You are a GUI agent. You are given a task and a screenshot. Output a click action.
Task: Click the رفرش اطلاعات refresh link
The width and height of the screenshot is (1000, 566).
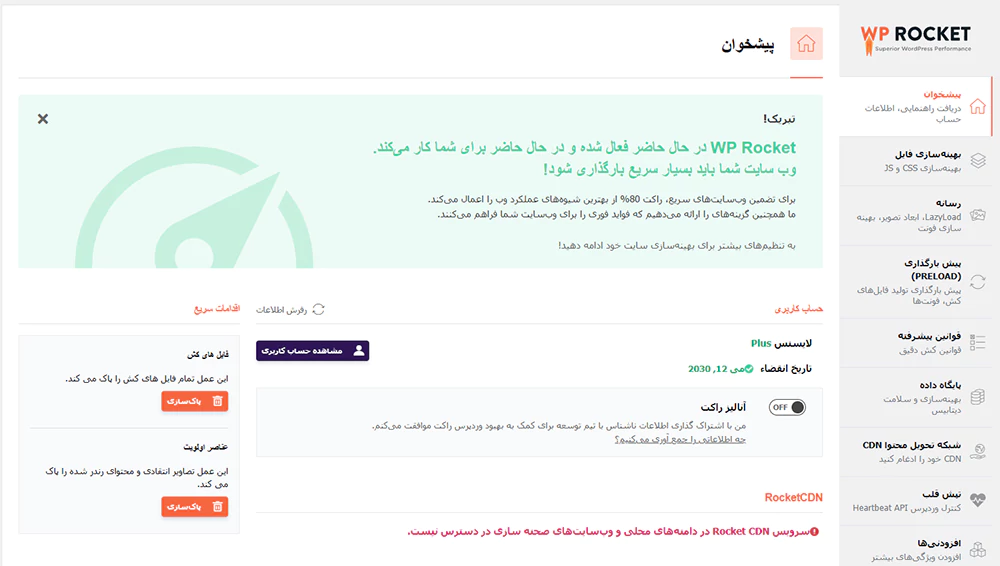[x=291, y=309]
